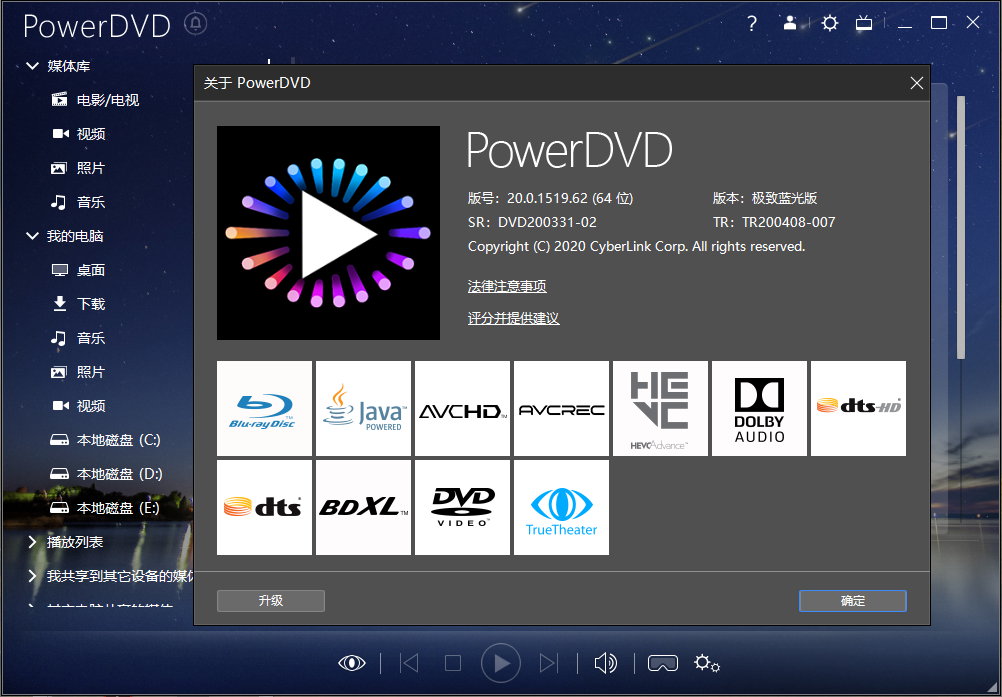Open playback settings gears icon
The height and width of the screenshot is (697, 1002).
click(707, 663)
